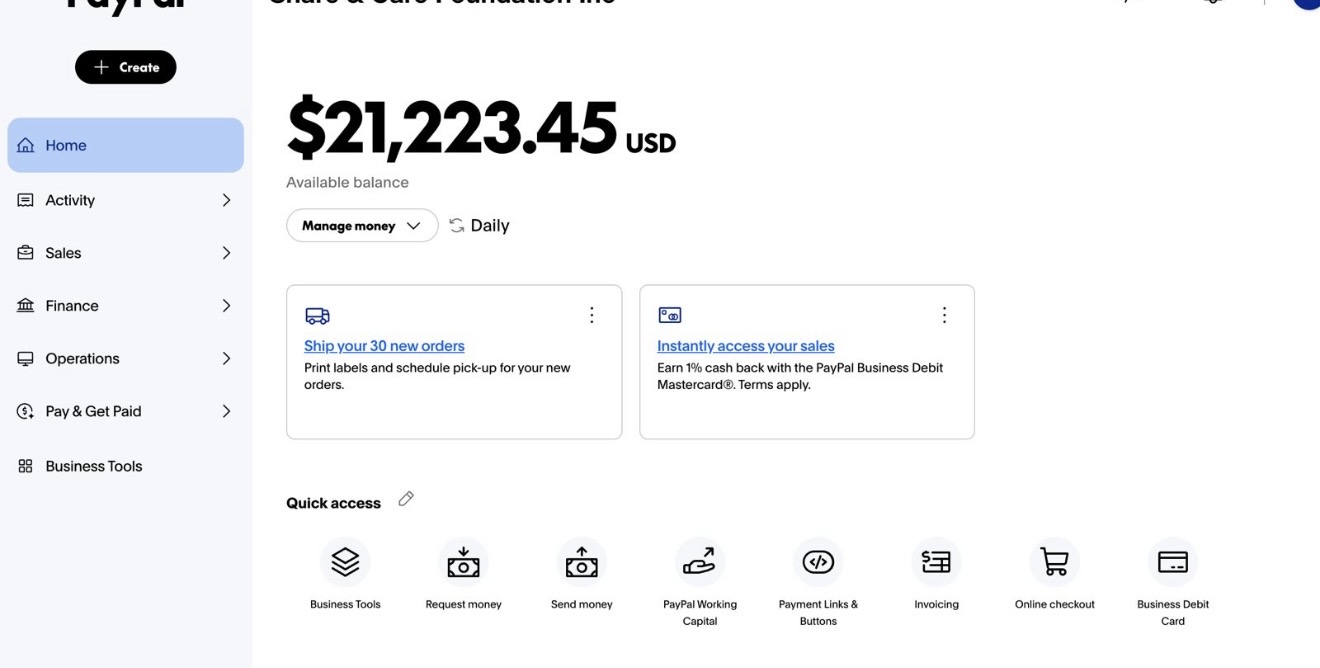1320x668 pixels.
Task: Click the Home house icon
Action: 26,146
